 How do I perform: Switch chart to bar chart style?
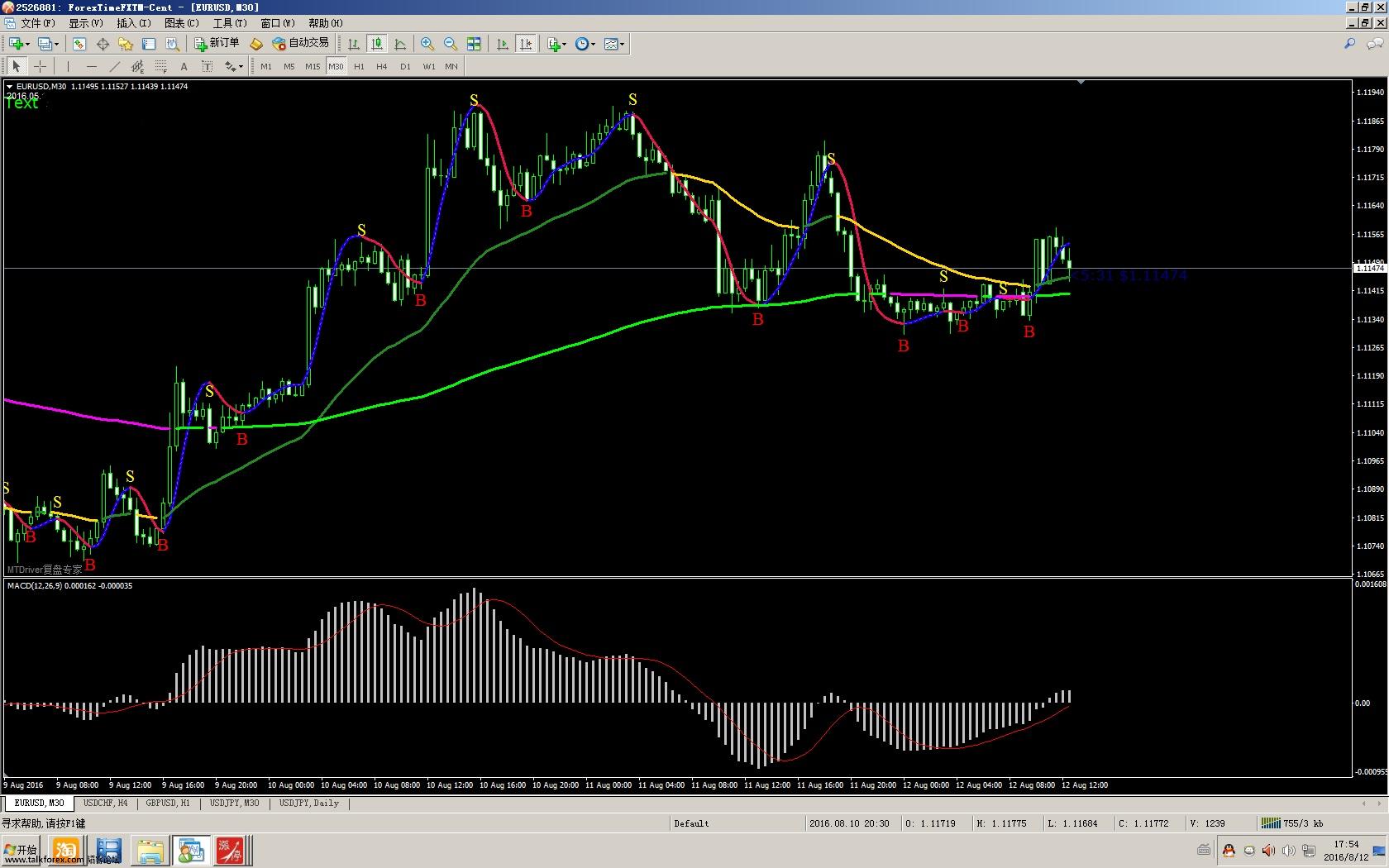pyautogui.click(x=354, y=44)
